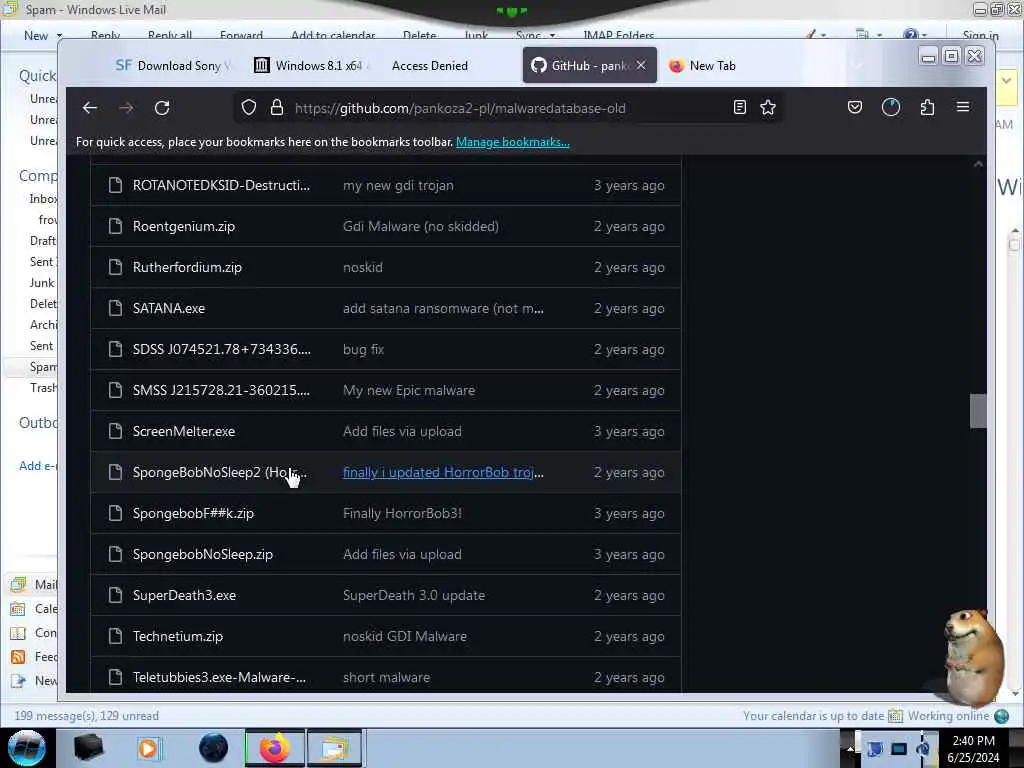The width and height of the screenshot is (1024, 768).
Task: Open Trash folder in Windows Live Mail
Action: click(43, 388)
